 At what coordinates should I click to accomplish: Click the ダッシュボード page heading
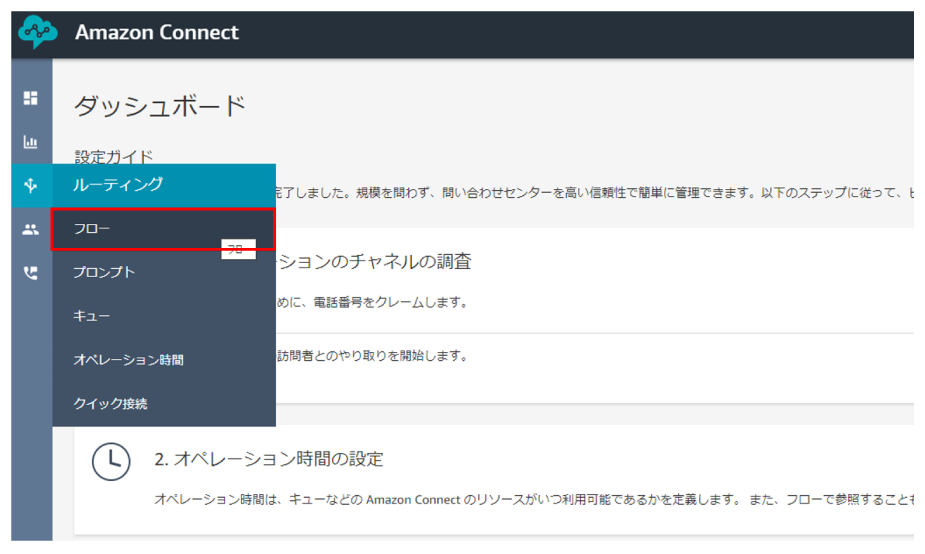pos(160,106)
